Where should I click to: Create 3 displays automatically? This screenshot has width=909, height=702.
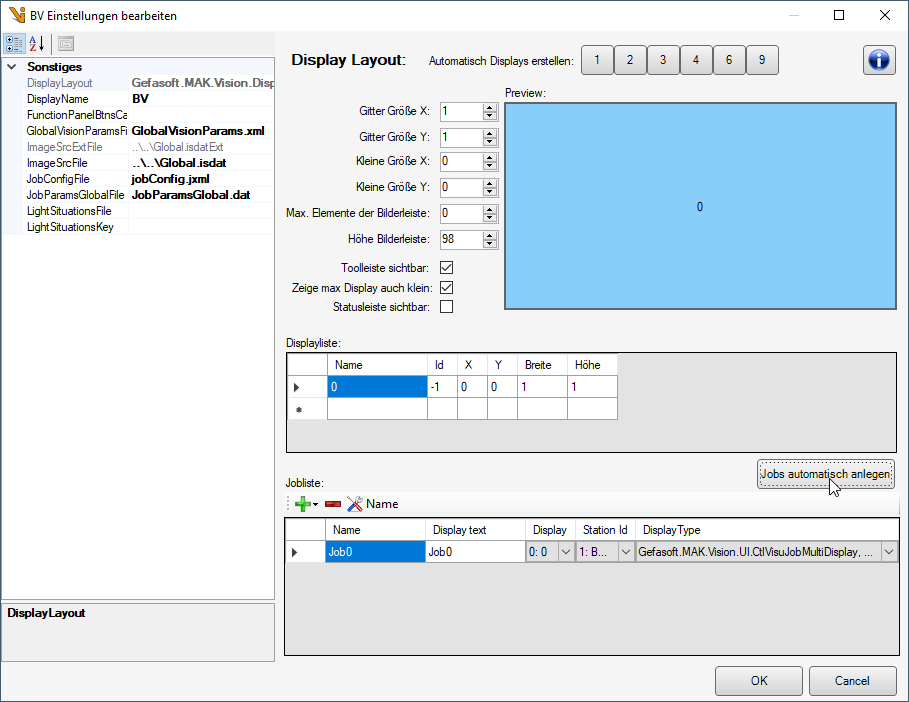(663, 60)
